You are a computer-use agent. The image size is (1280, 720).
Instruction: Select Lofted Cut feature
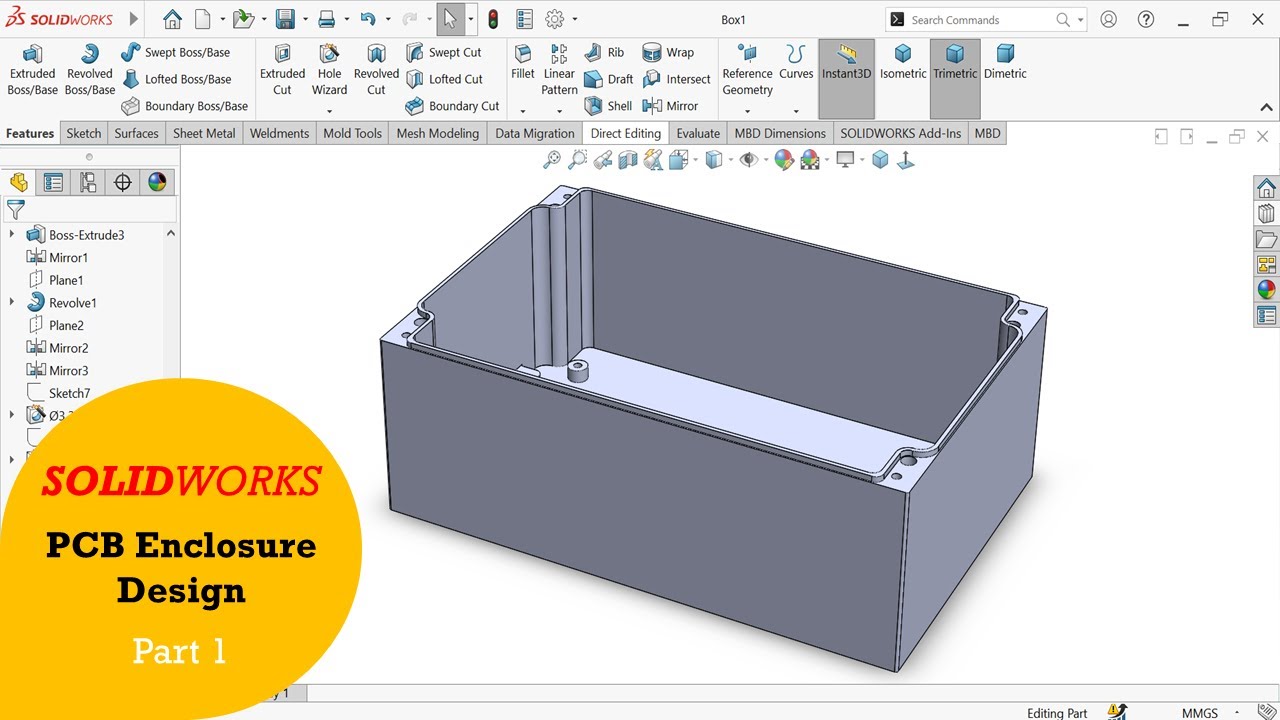[444, 79]
